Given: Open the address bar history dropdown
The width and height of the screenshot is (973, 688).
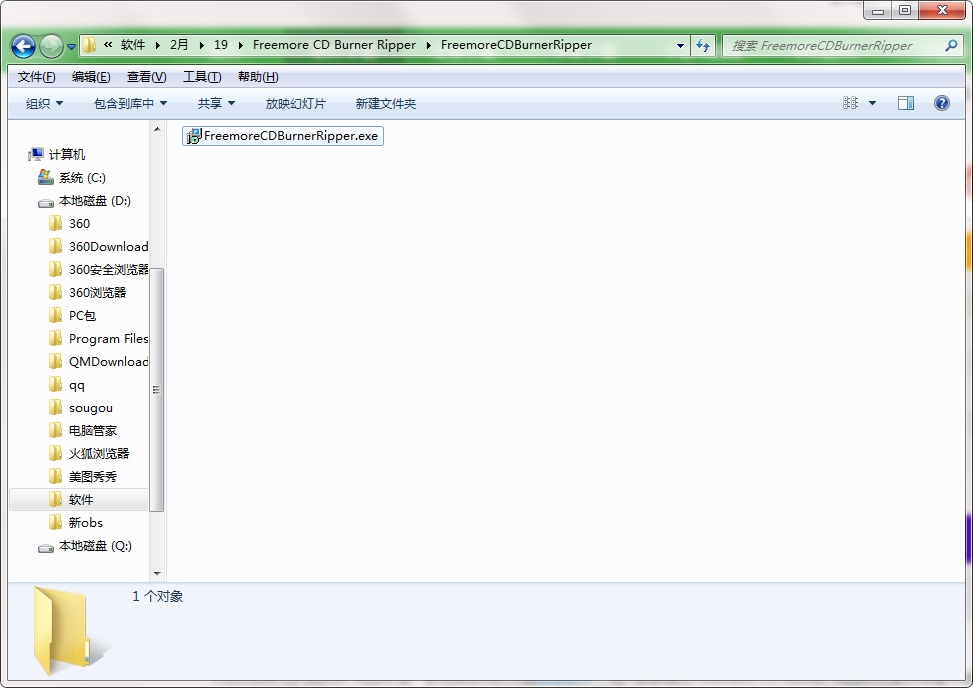Looking at the screenshot, I should click(x=680, y=45).
